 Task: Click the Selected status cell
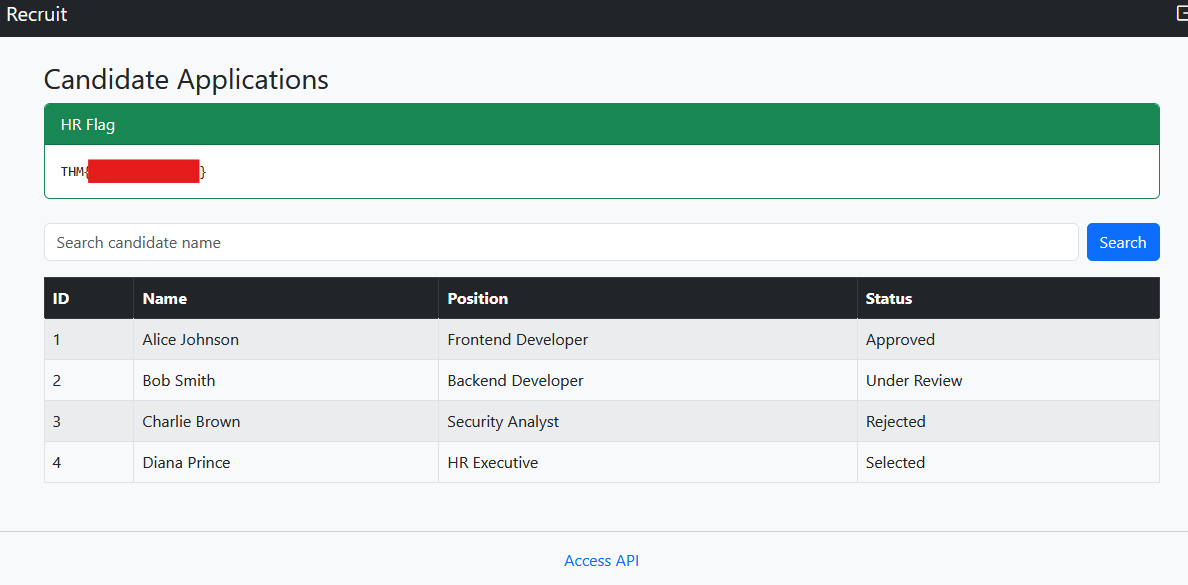(1008, 462)
